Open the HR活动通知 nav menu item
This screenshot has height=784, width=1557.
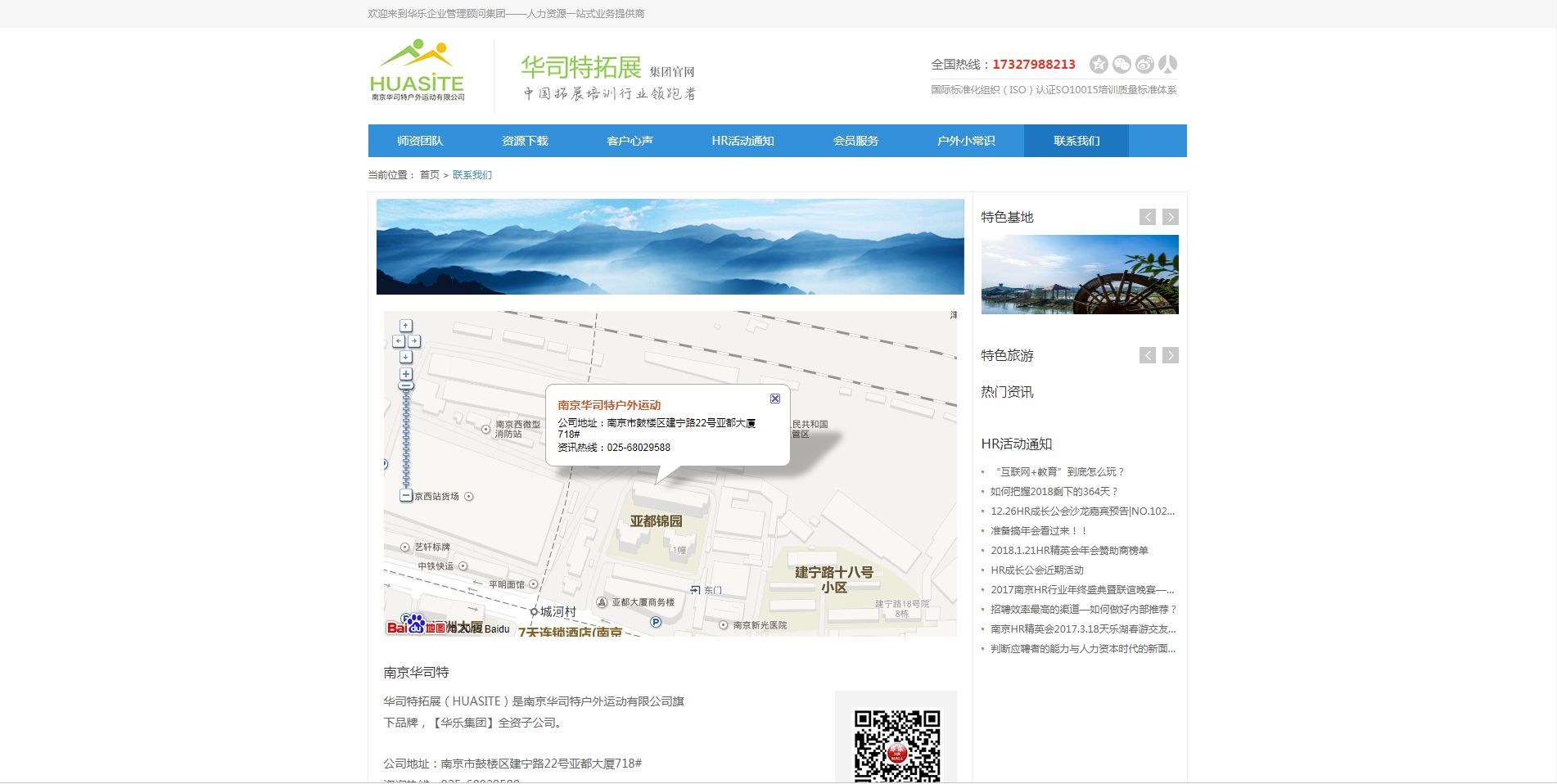pyautogui.click(x=743, y=141)
